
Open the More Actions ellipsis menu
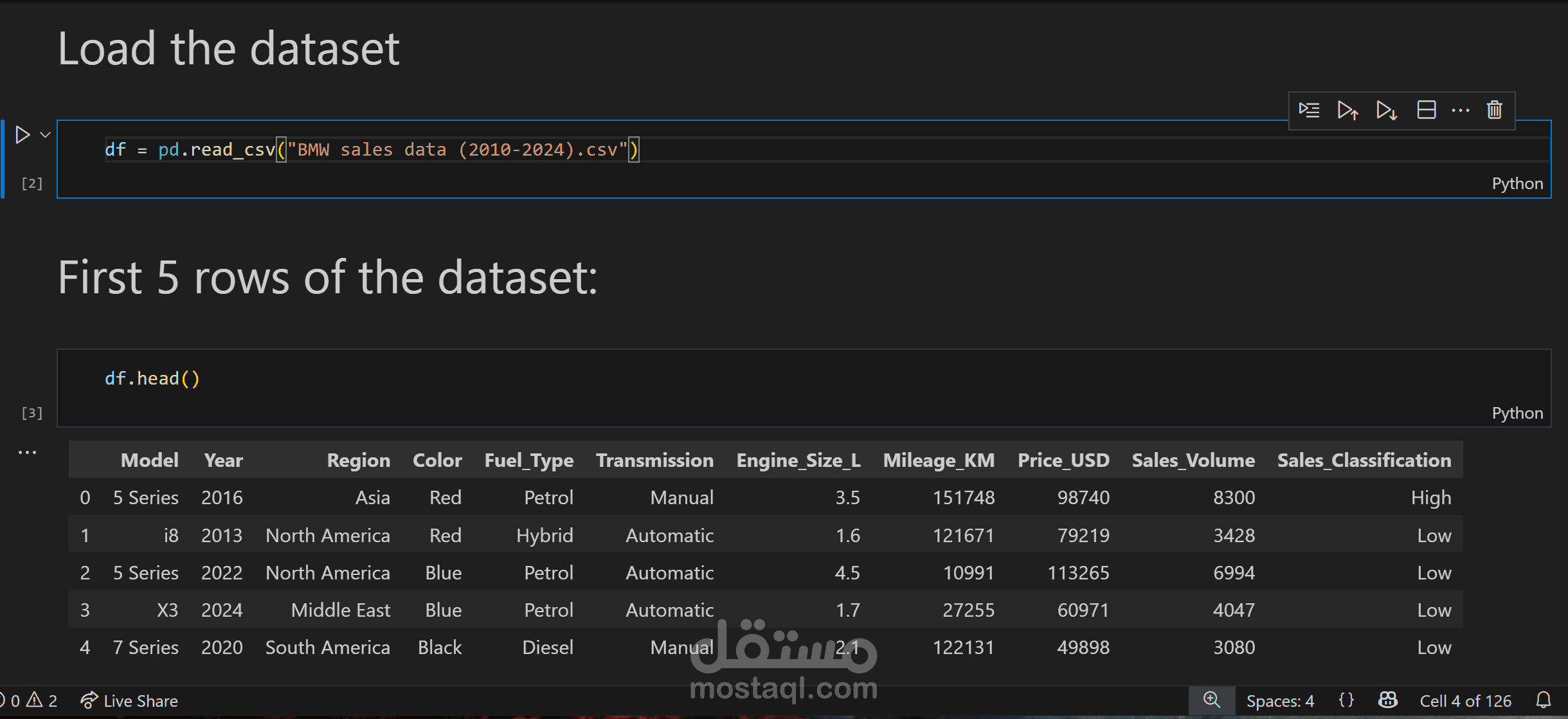[1461, 110]
